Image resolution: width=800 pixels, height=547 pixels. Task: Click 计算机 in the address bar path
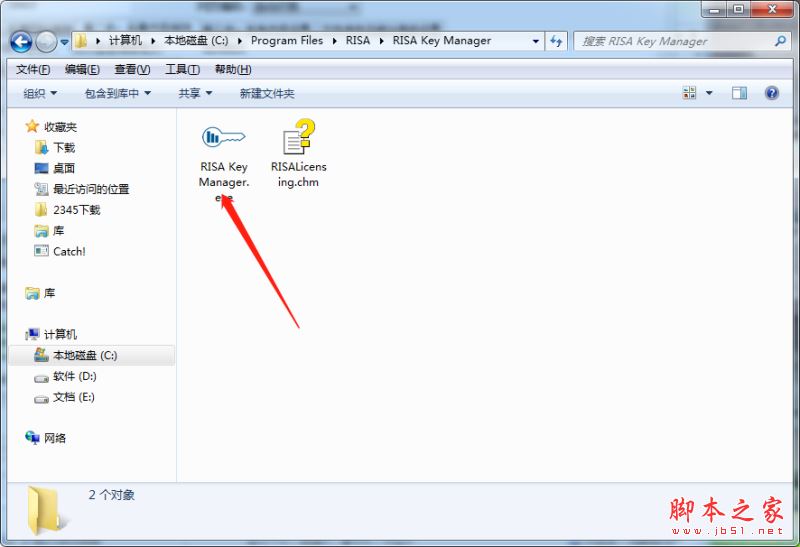point(126,41)
